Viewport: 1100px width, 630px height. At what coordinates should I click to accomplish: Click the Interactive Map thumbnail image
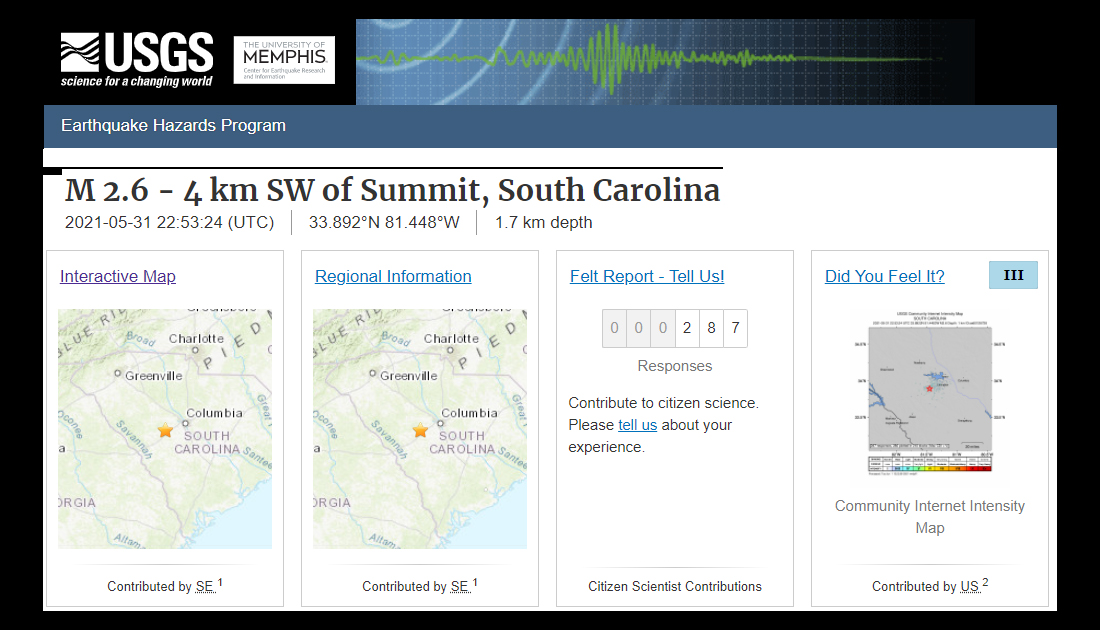[165, 429]
